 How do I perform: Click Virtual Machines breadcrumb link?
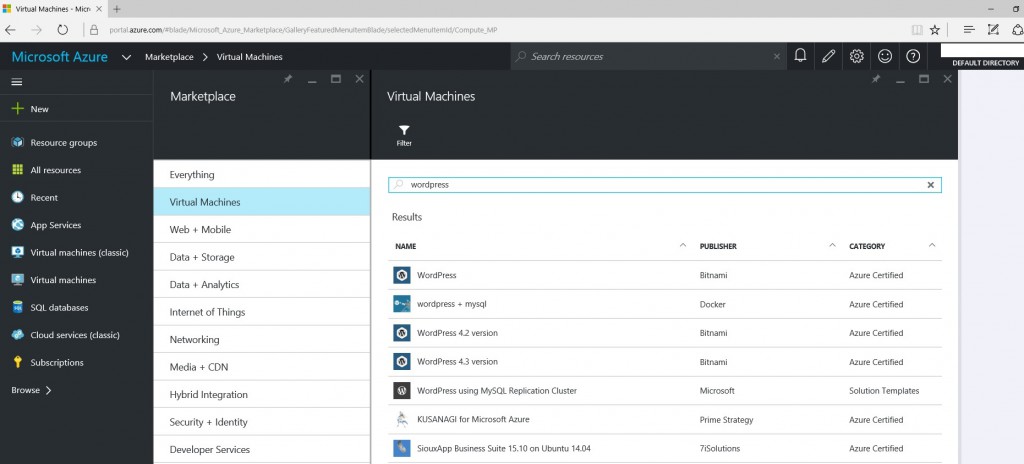coord(249,57)
